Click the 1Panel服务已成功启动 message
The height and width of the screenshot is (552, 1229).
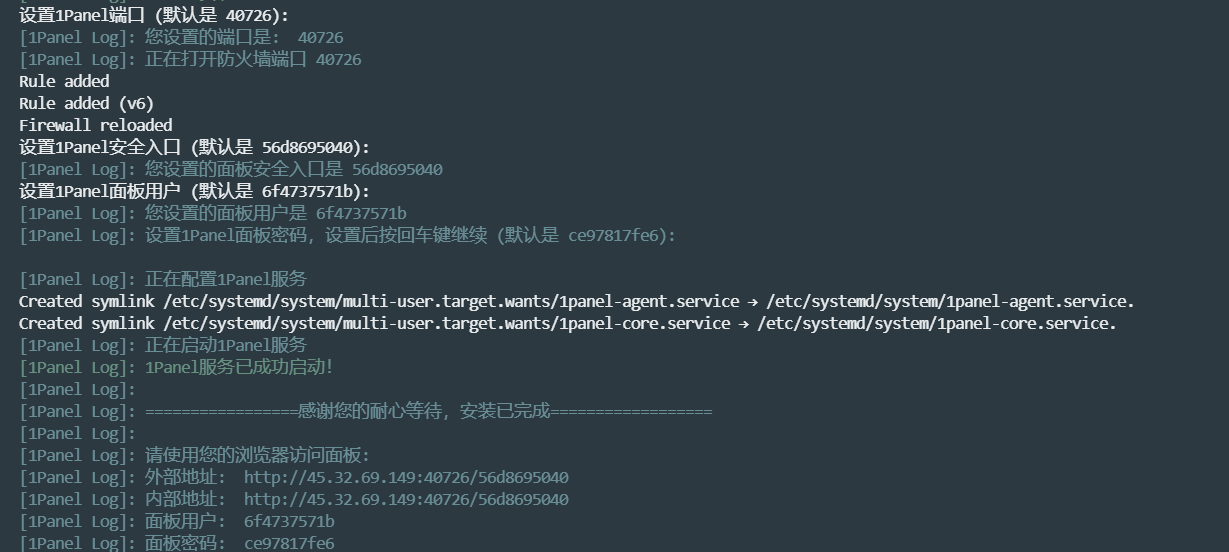pos(239,367)
